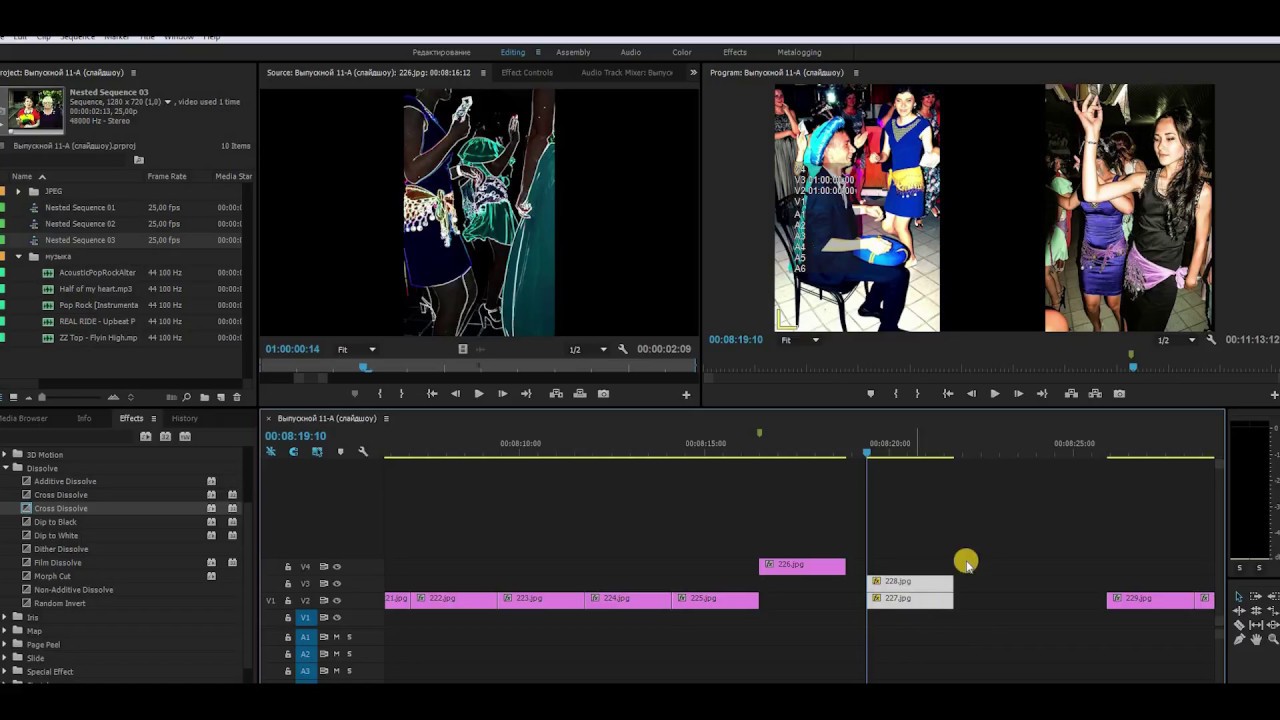This screenshot has height=720, width=1280.
Task: Export frame from Program monitor
Action: 1119,394
